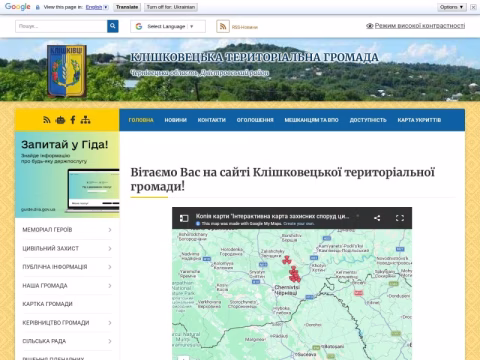The height and width of the screenshot is (360, 480).
Task: Open ДОСТУПНІСТЬ menu item
Action: [x=368, y=120]
